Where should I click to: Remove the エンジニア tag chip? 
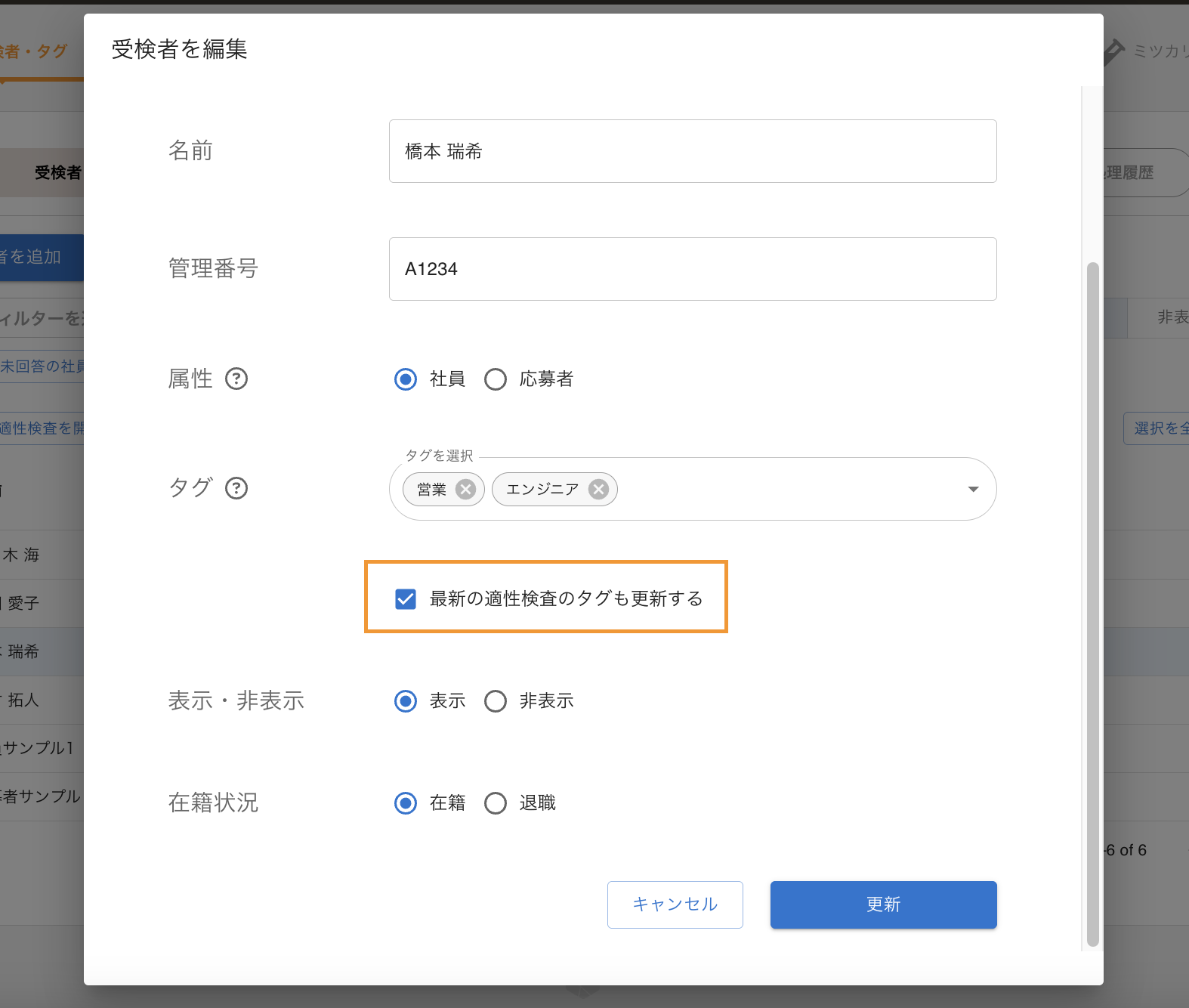click(599, 490)
